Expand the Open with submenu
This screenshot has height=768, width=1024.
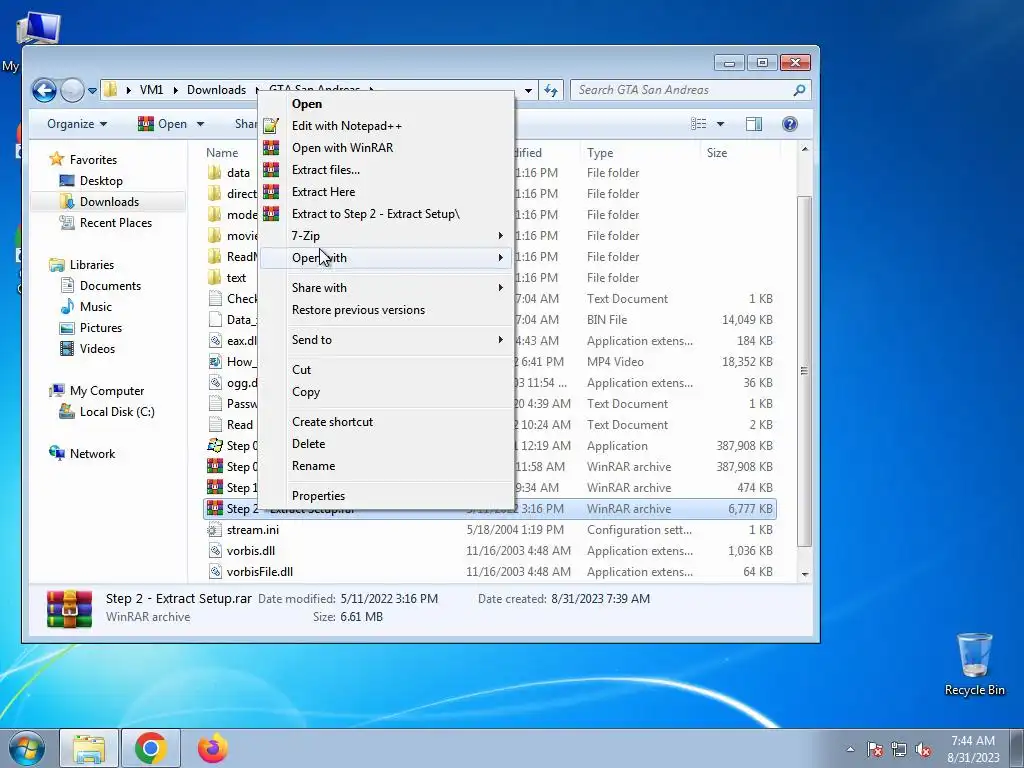[387, 258]
